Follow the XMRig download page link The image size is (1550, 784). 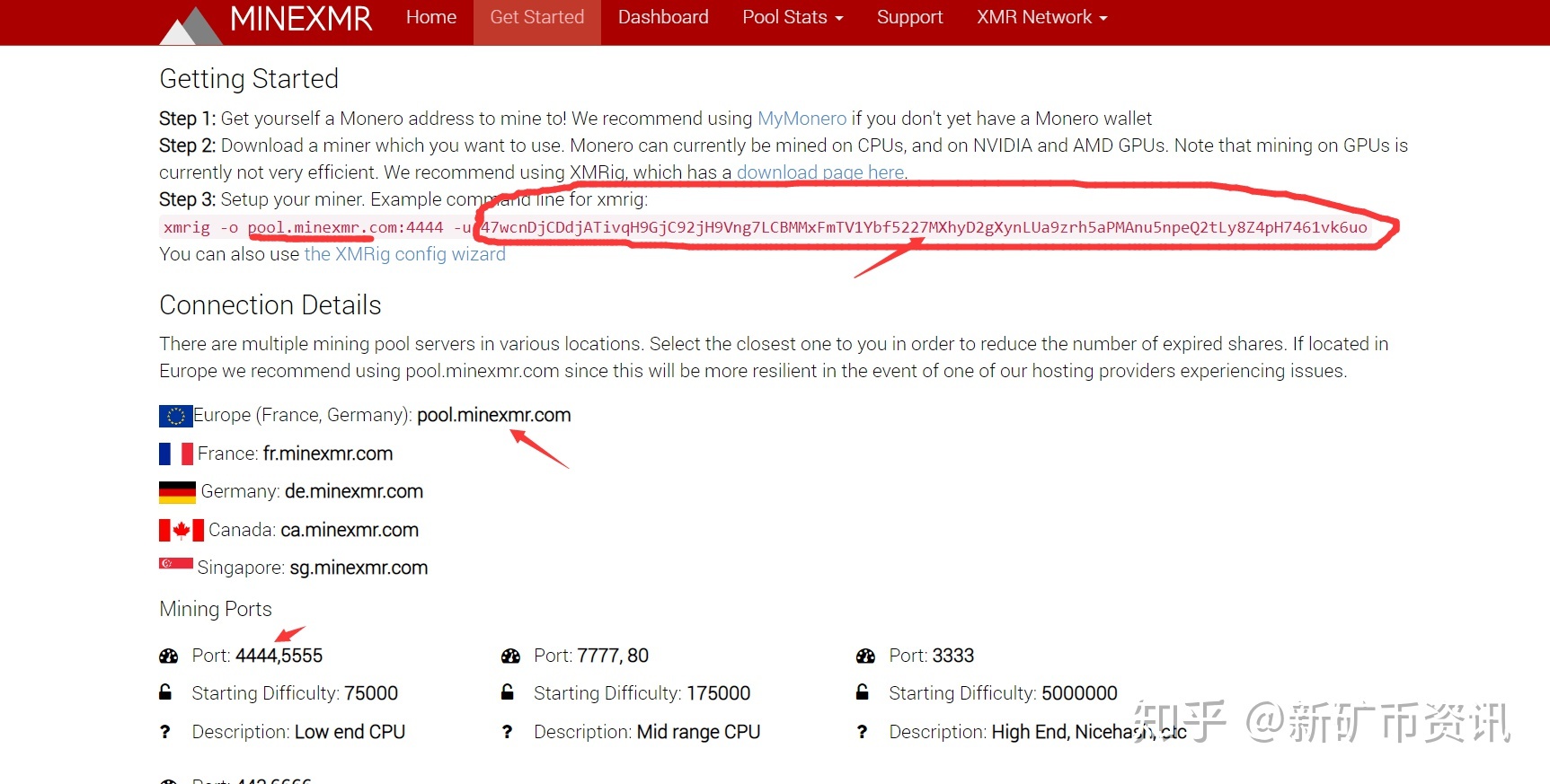coord(820,172)
